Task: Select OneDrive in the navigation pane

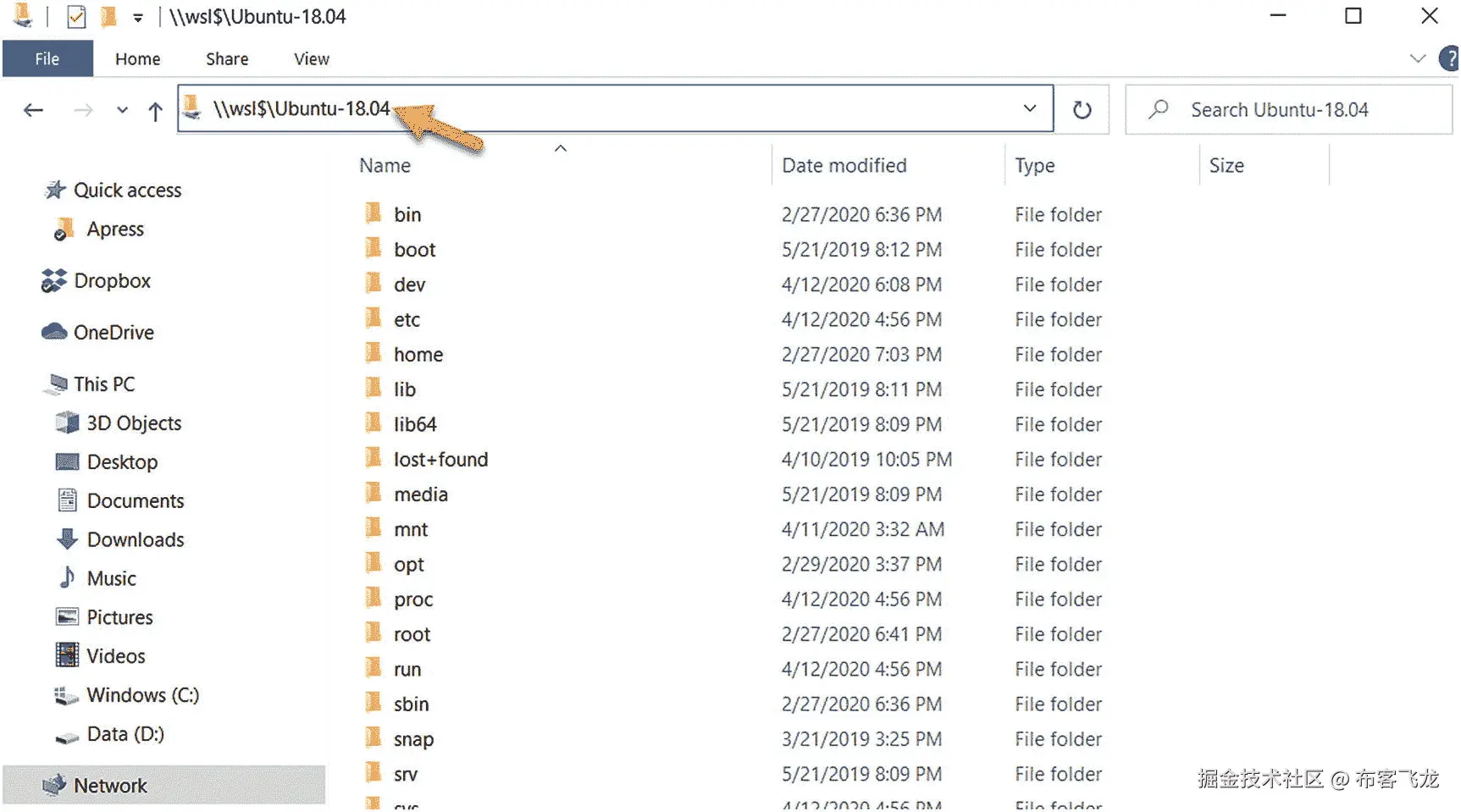Action: 97,333
